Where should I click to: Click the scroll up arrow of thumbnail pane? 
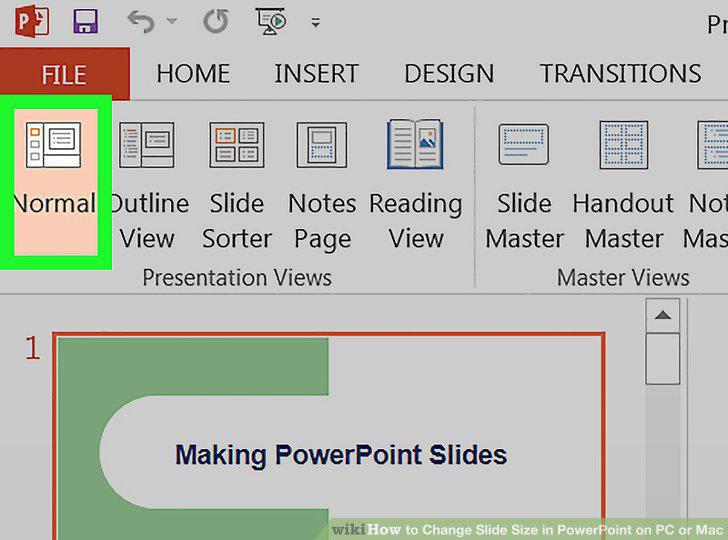663,315
